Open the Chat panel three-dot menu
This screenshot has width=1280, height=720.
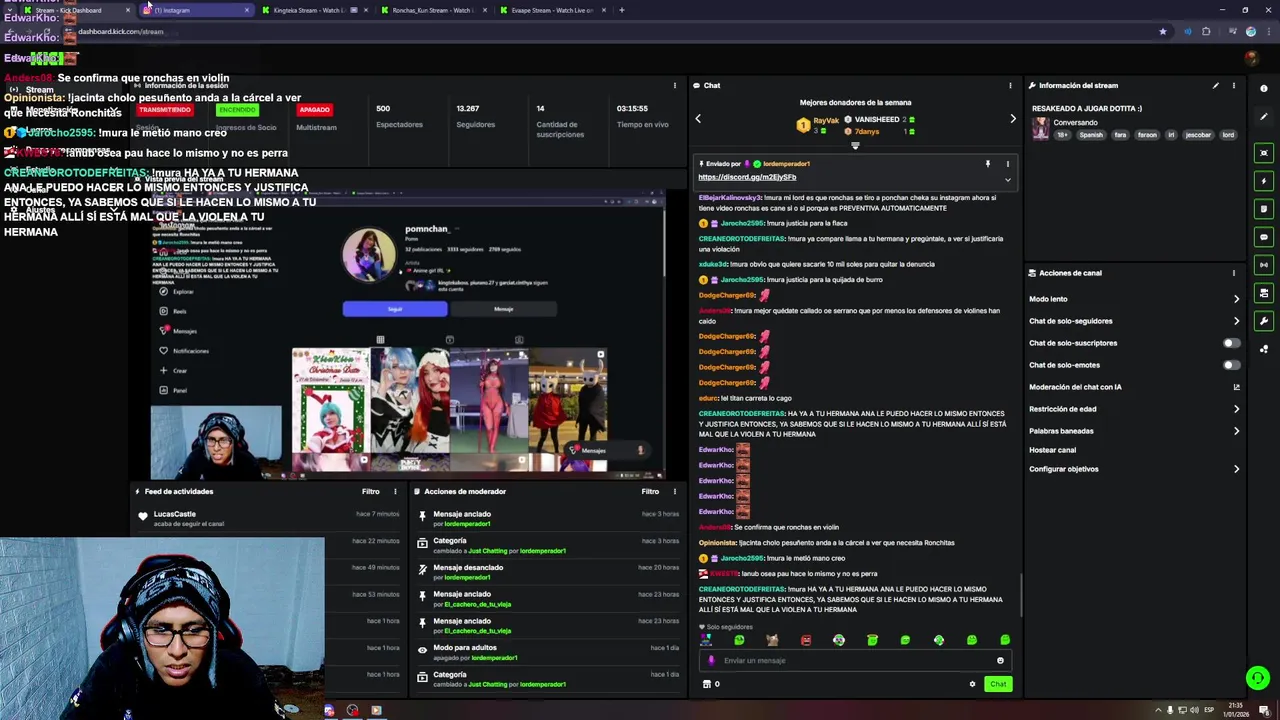pyautogui.click(x=1010, y=86)
